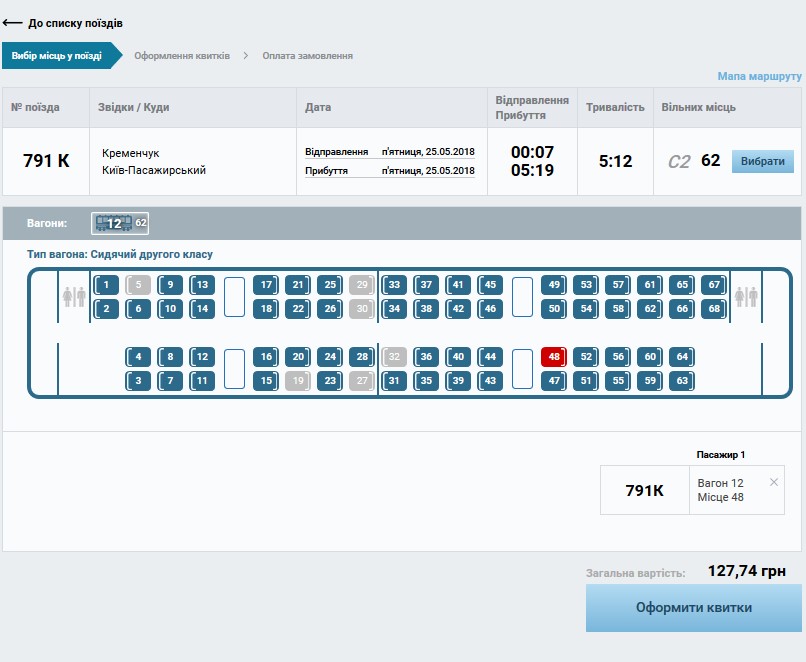Switch to Вибір місць у поїзді step
Viewport: 806px width, 662px height.
click(57, 56)
